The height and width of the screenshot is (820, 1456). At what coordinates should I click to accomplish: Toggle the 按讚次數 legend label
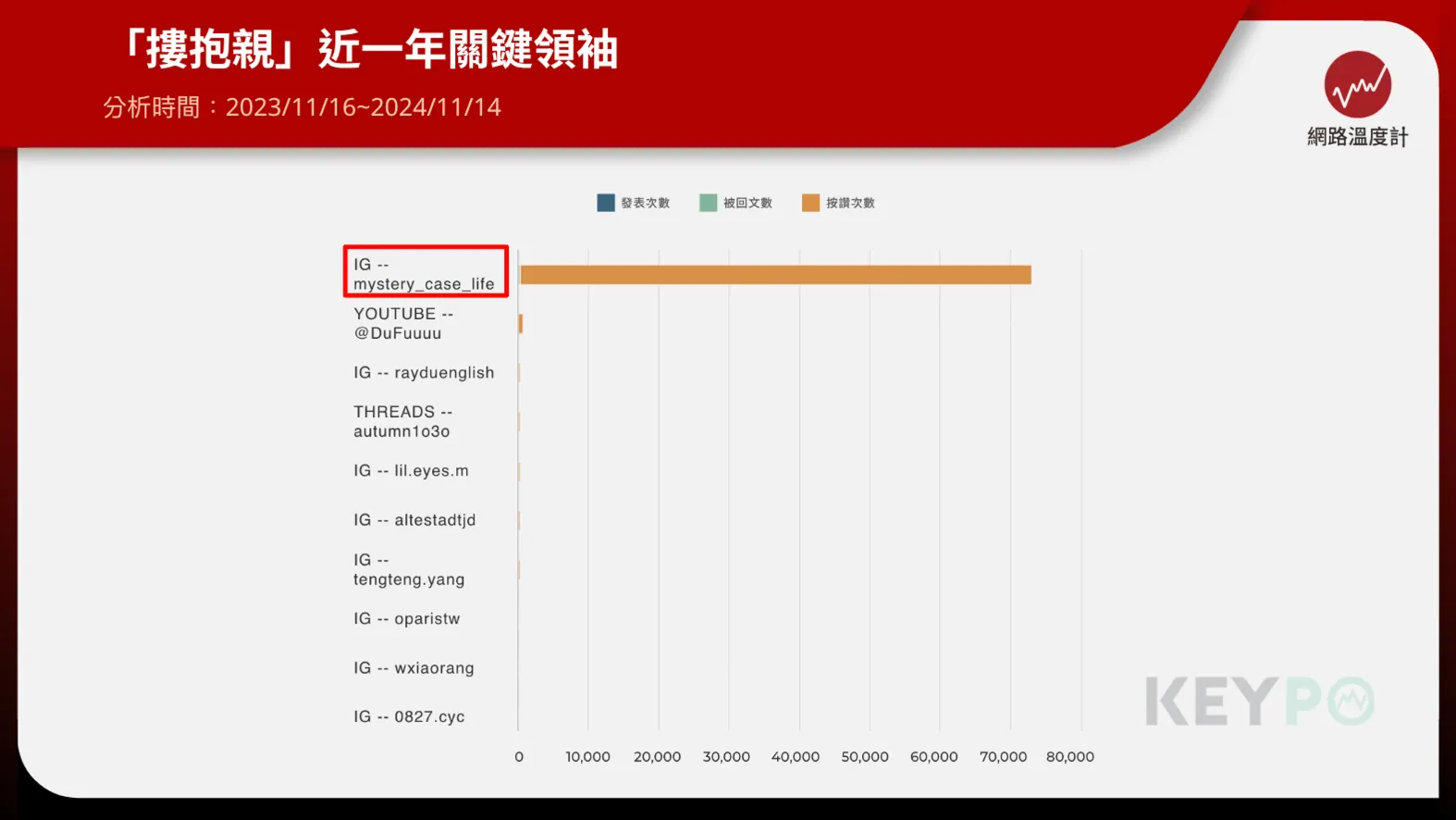pyautogui.click(x=850, y=203)
